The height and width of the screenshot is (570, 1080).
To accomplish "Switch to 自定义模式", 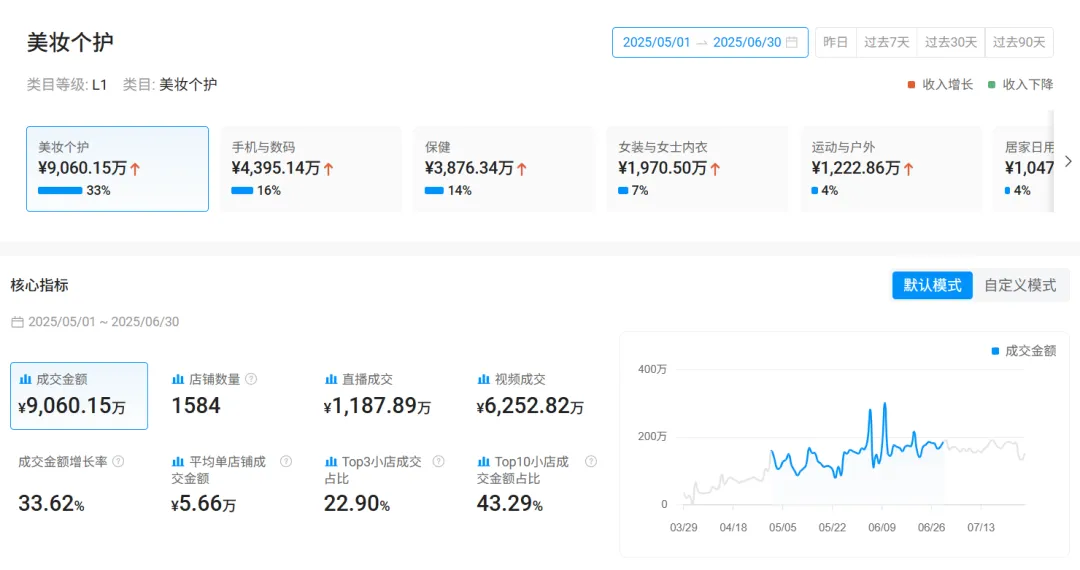I will (x=1020, y=285).
